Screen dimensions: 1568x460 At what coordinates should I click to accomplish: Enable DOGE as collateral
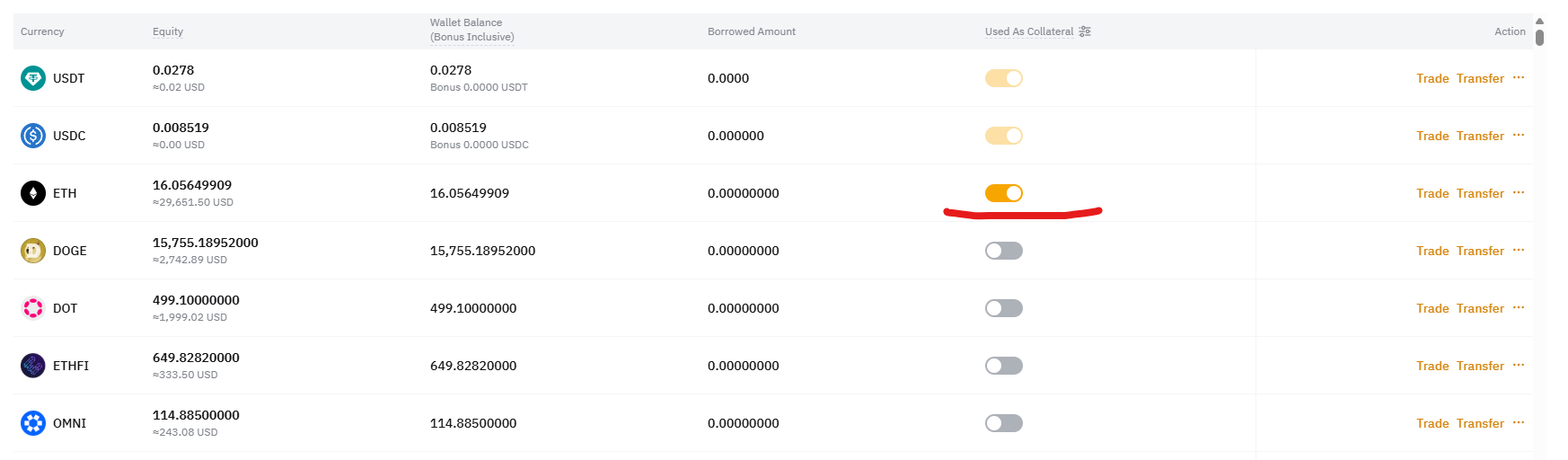coord(1004,251)
